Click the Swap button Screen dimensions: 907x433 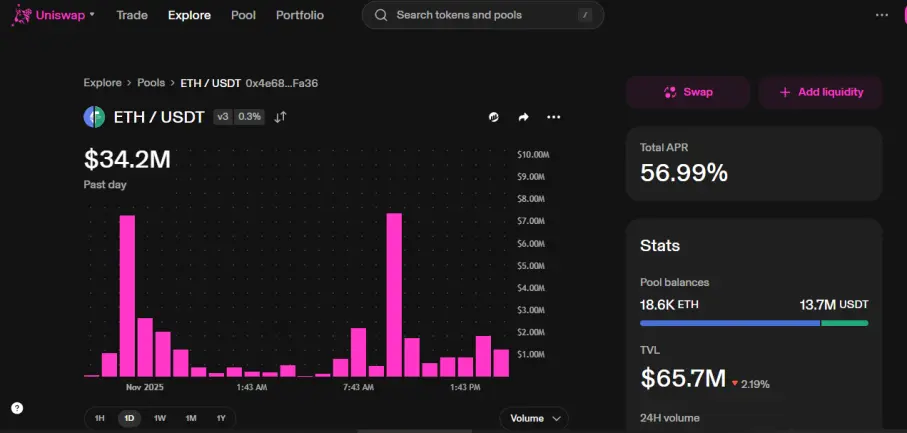(688, 92)
